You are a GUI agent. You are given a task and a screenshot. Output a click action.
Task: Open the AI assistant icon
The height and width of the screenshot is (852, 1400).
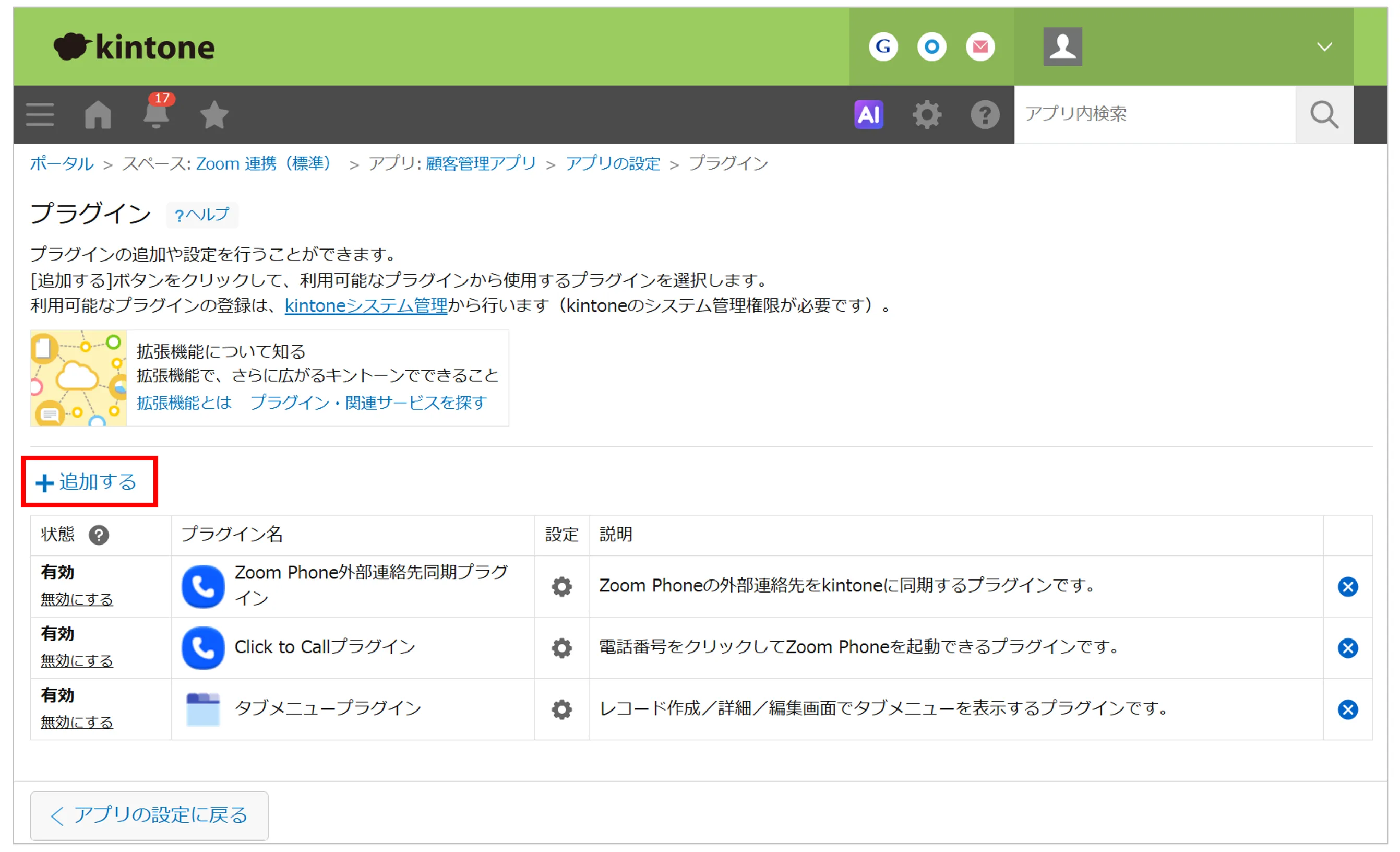(x=868, y=115)
